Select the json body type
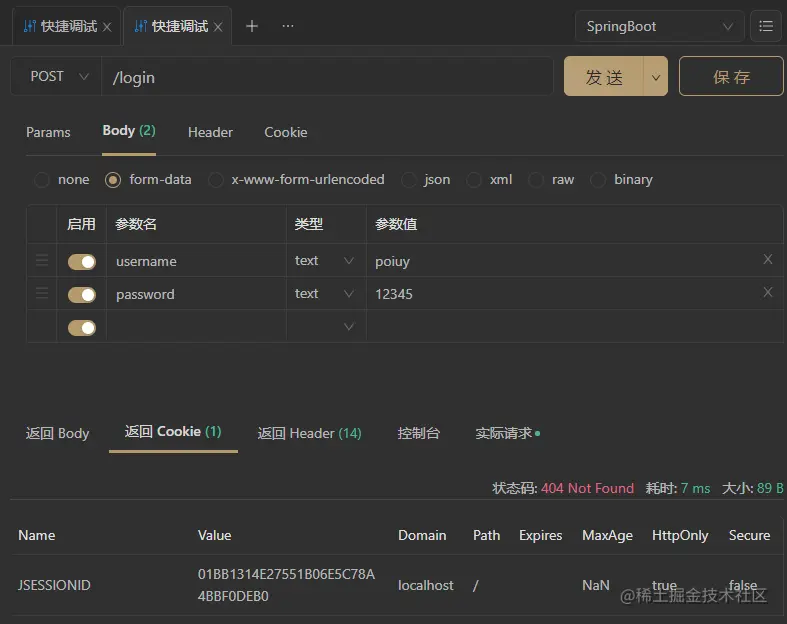Viewport: 787px width, 624px height. tap(409, 180)
